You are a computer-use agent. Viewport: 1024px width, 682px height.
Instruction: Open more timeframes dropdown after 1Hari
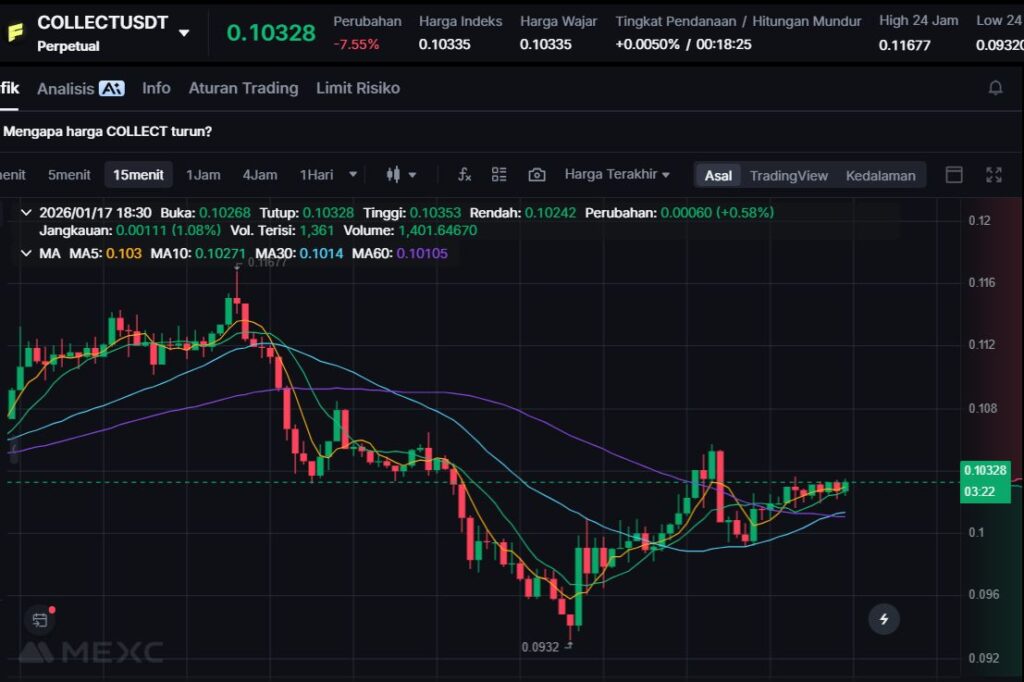pos(352,175)
